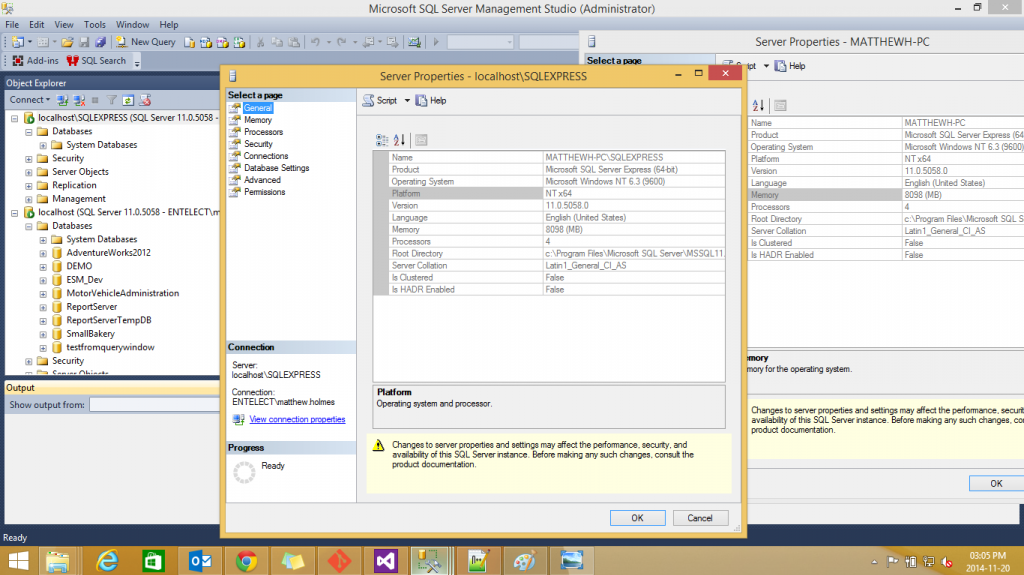Click the New Query button
1024x575 pixels.
146,42
